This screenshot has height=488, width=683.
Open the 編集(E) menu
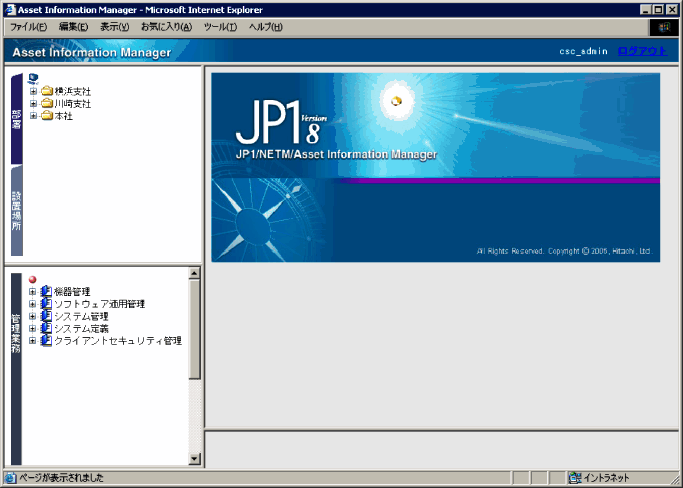tap(73, 27)
